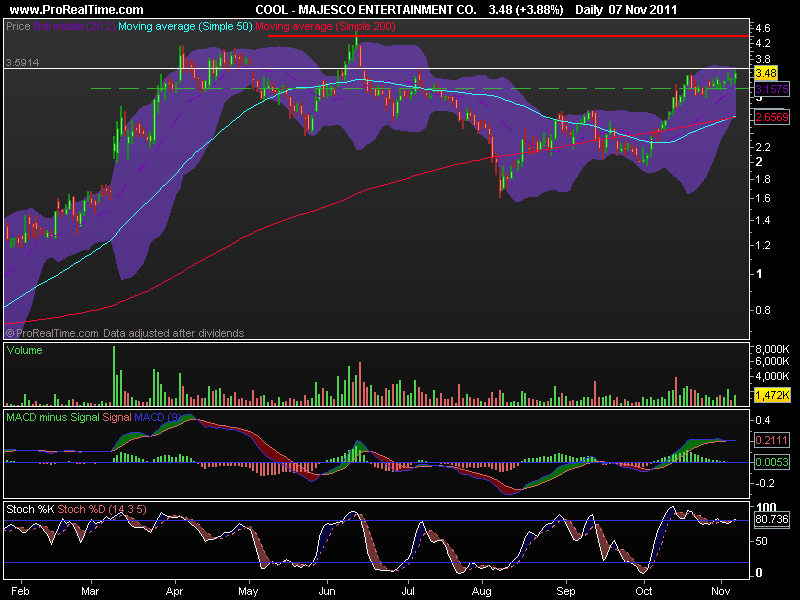Click the Mar label on the time axis
The height and width of the screenshot is (600, 800).
tap(90, 591)
